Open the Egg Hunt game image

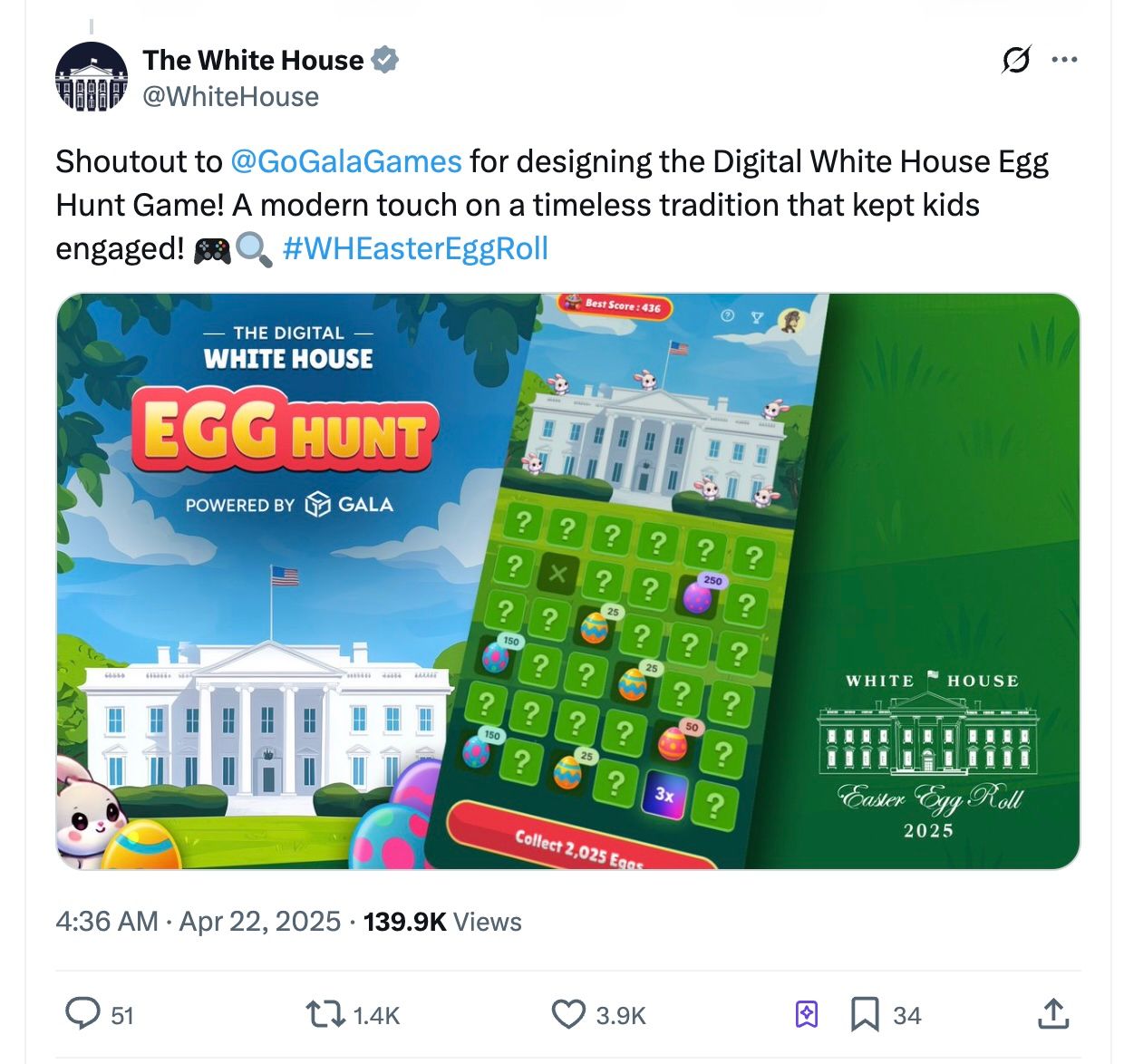(568, 581)
